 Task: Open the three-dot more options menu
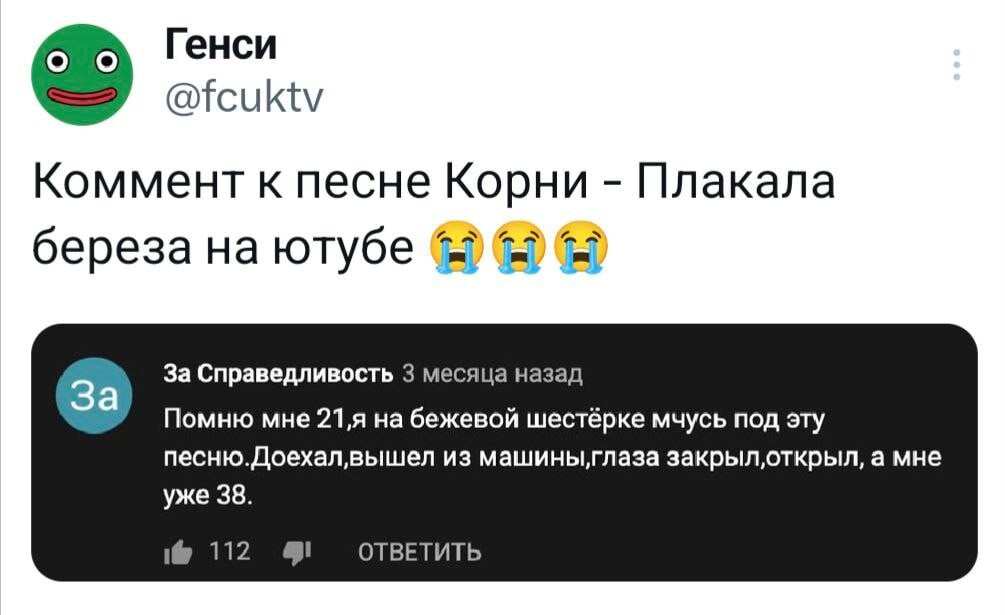click(x=957, y=64)
